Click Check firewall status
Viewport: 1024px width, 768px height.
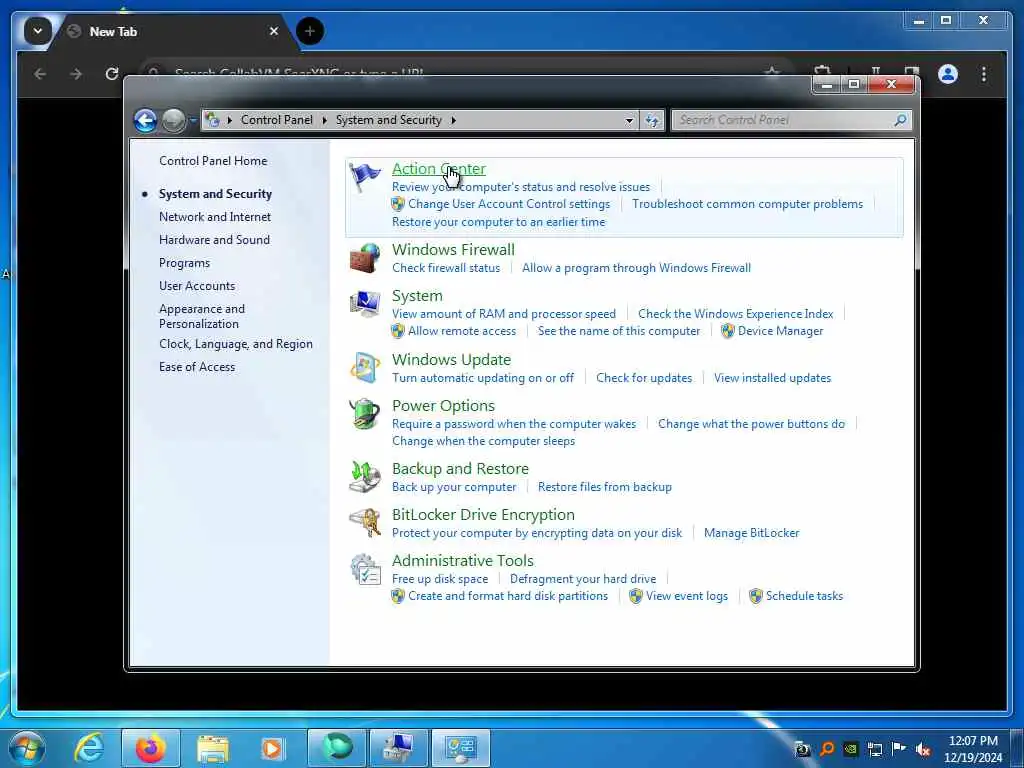pyautogui.click(x=446, y=268)
